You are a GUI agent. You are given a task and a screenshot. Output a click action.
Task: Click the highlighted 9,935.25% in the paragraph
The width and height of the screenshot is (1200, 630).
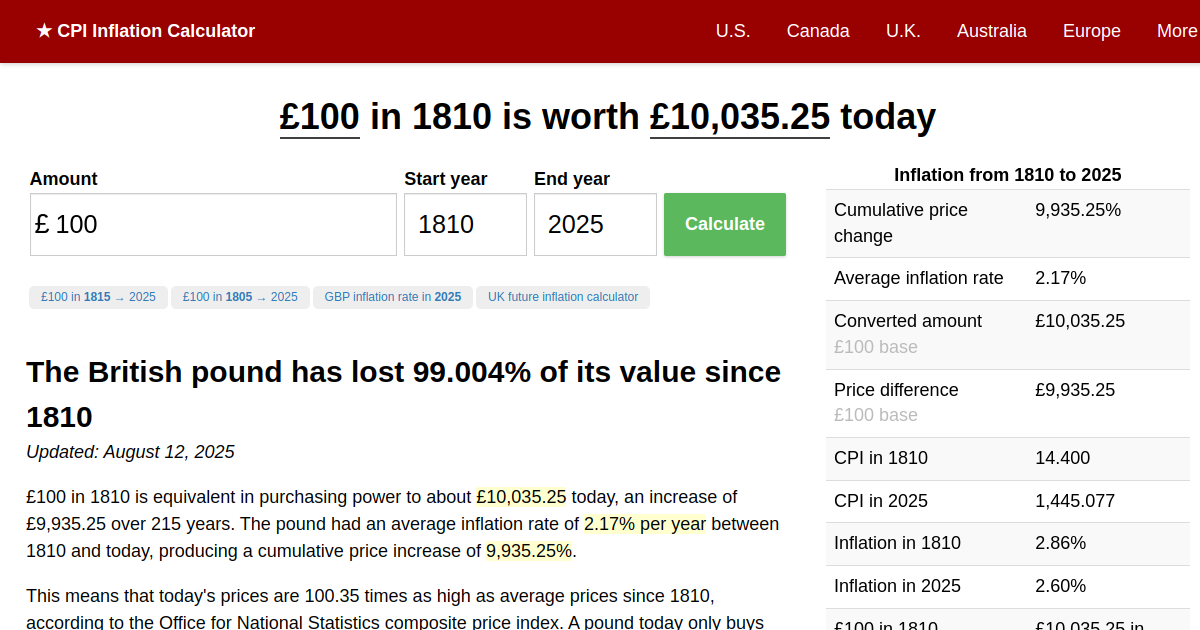point(529,551)
